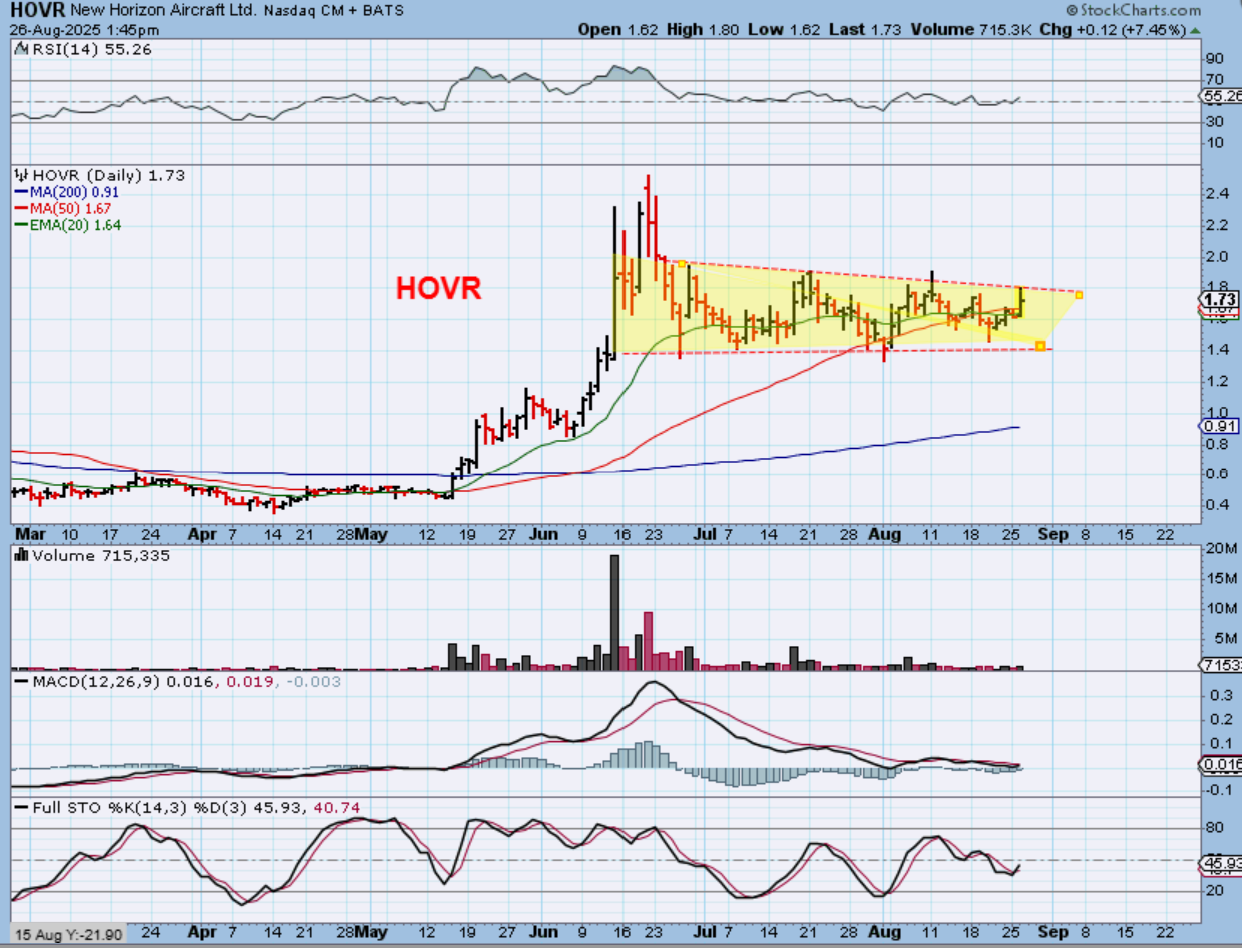Click the 90 level on the RSI axis
The width and height of the screenshot is (1242, 948).
(x=1213, y=58)
